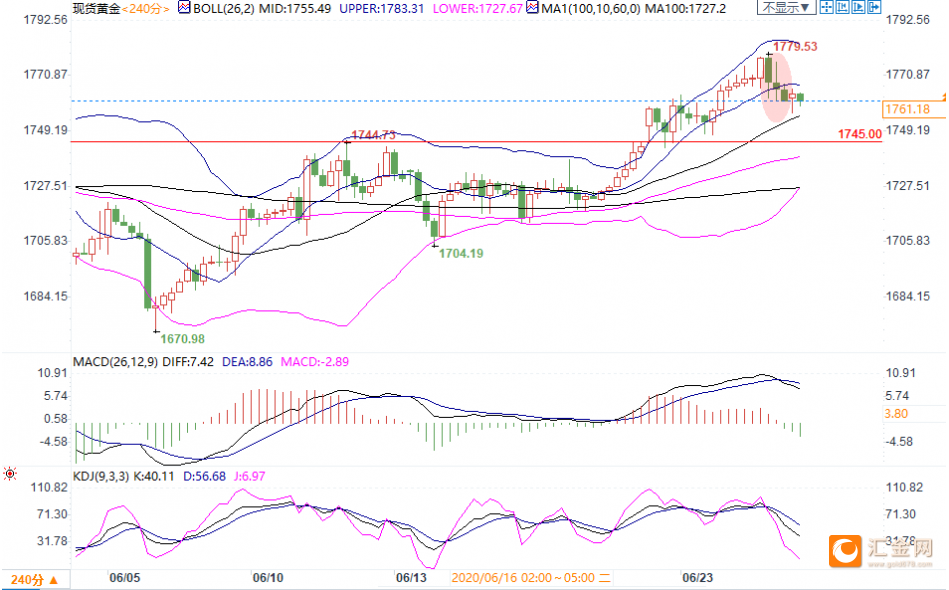
Task: Click the 1704.19 low price marker
Action: (x=461, y=254)
